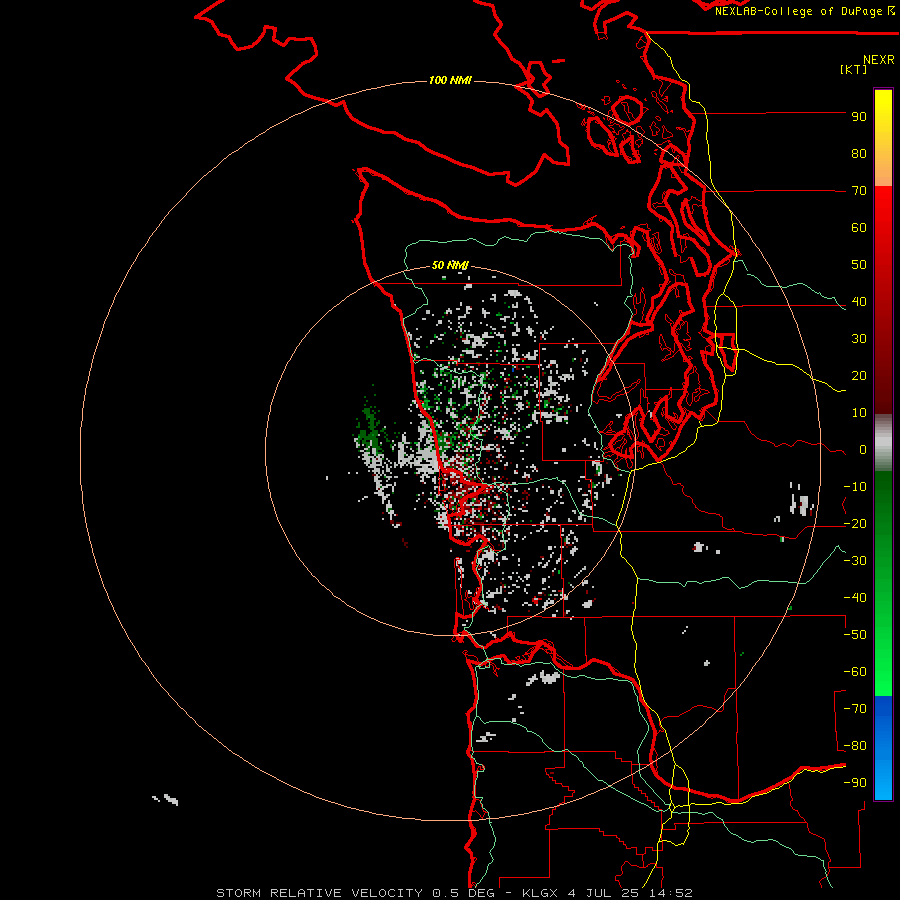Click the 60 knot label on scale
The image size is (900, 900).
[859, 227]
